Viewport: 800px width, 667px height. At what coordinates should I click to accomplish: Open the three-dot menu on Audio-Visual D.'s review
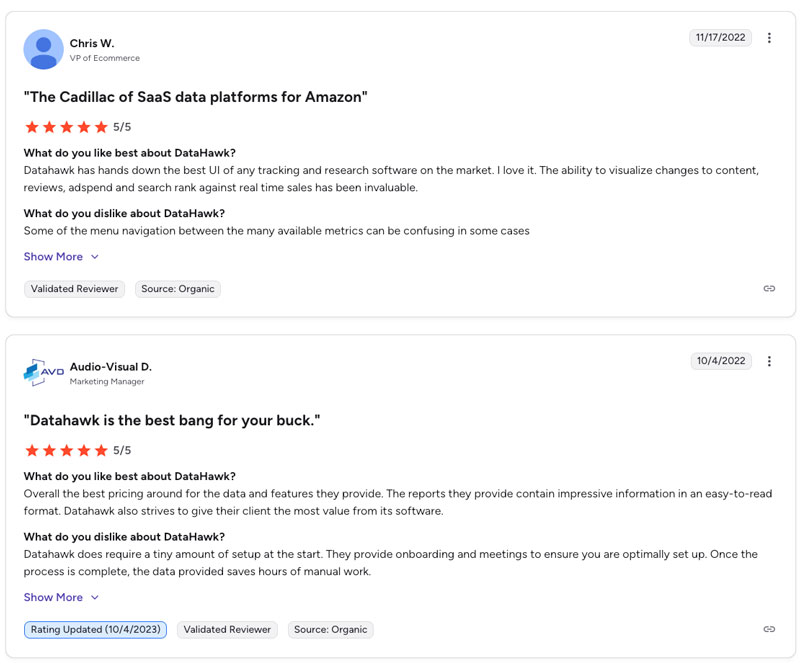[x=769, y=361]
